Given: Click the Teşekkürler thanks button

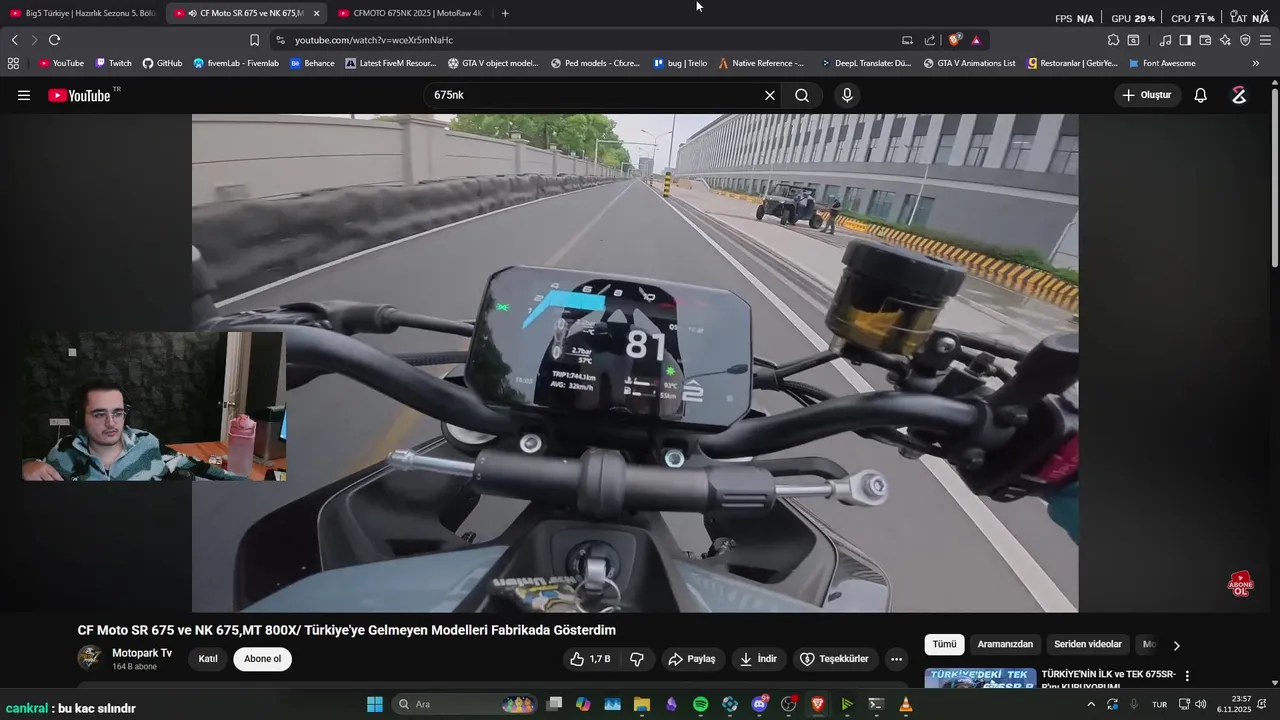Looking at the screenshot, I should tap(834, 659).
